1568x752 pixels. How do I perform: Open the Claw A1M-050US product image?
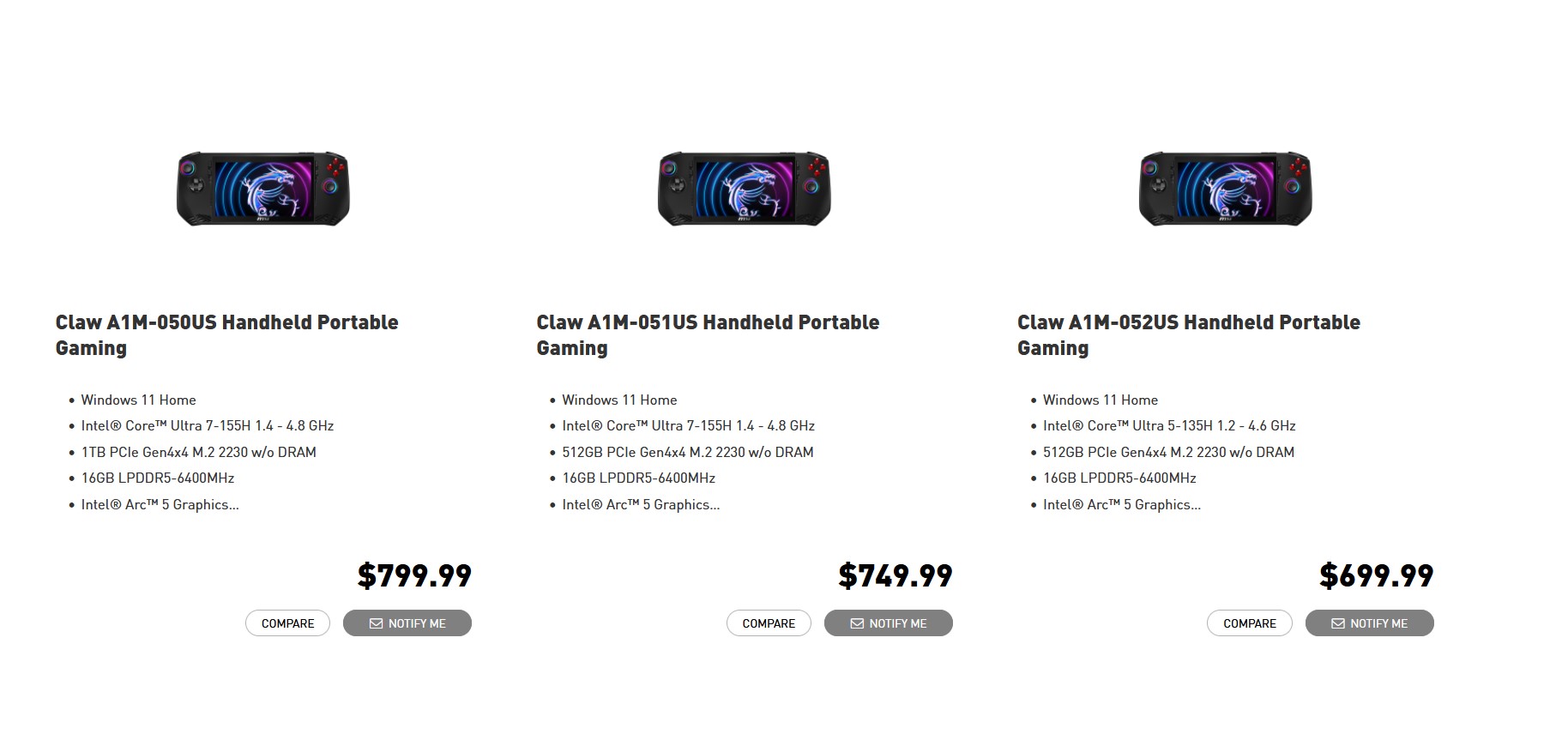click(x=263, y=189)
